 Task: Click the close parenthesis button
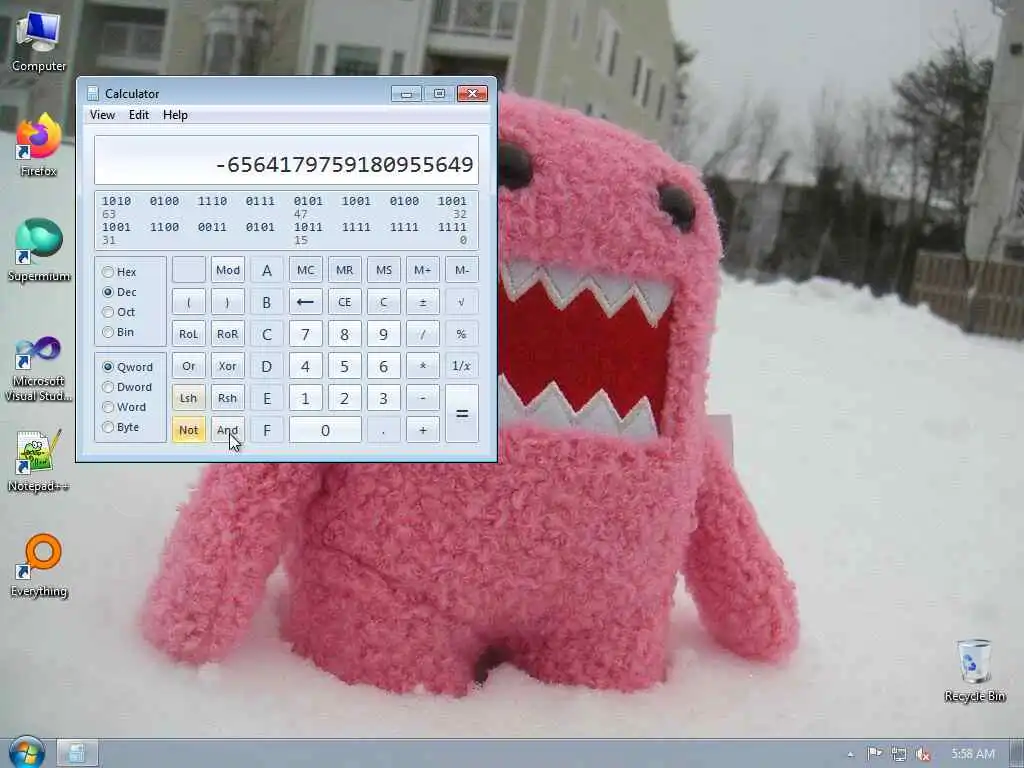point(227,302)
